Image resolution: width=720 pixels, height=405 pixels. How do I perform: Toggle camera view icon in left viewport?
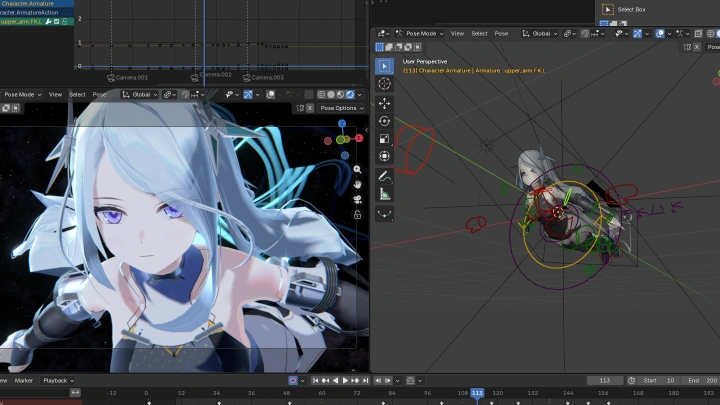(357, 199)
